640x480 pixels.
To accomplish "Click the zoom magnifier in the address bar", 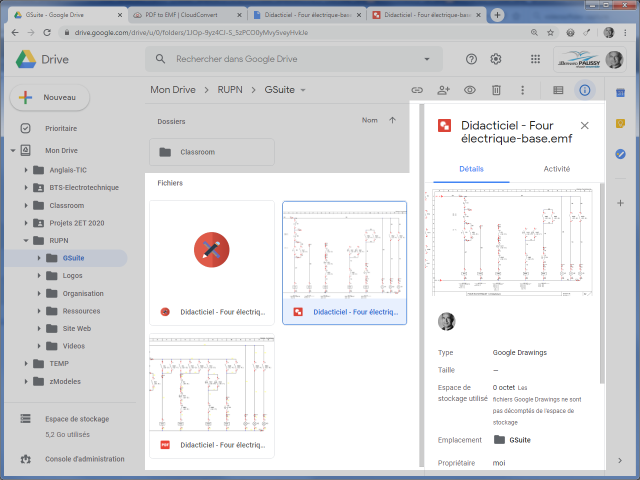I will [534, 33].
